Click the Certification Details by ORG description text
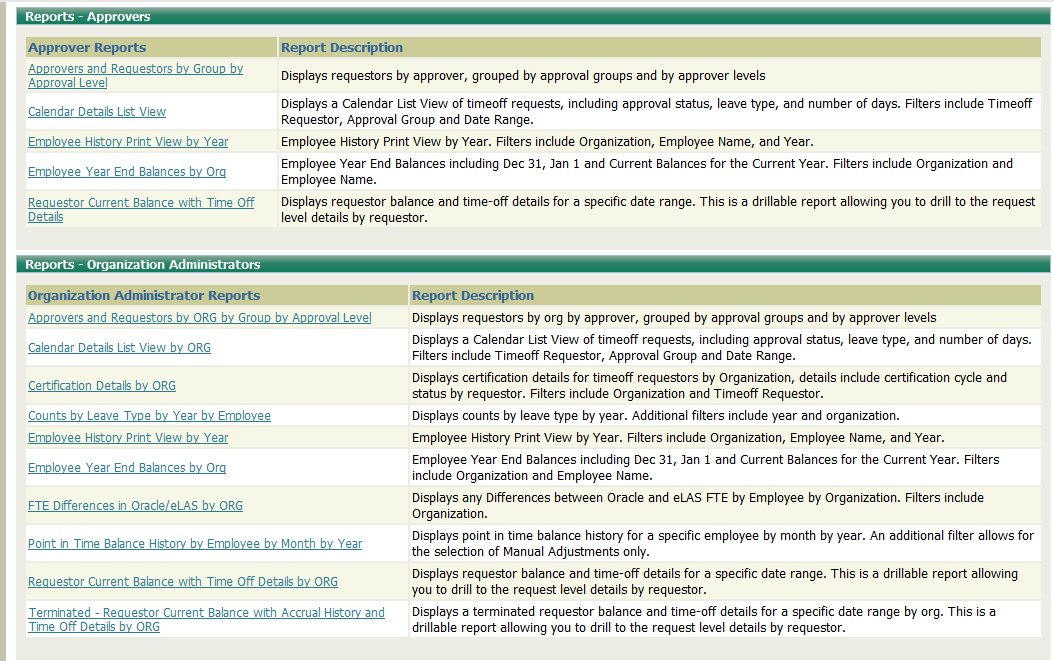This screenshot has width=1054, height=661. 709,386
